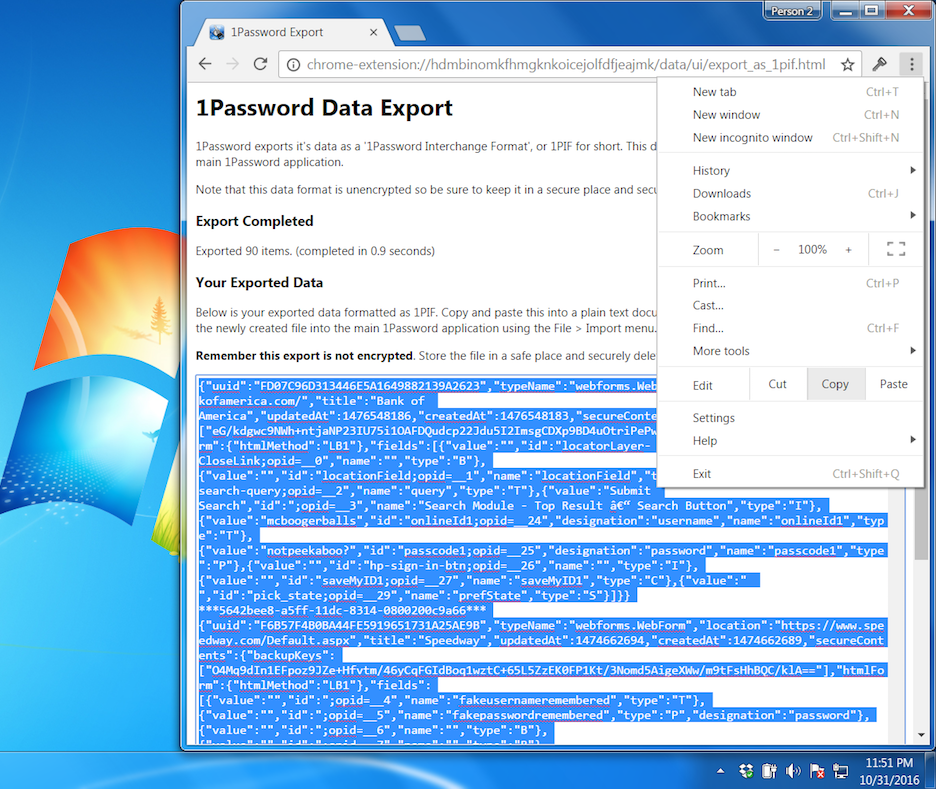Open Settings from the Chrome menu
The image size is (936, 789).
click(792, 418)
